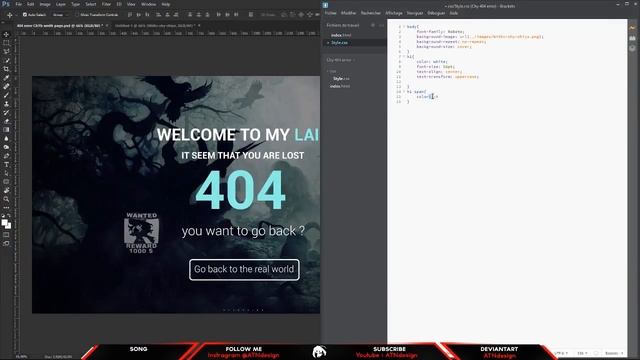Select the Pen tool
Screen dimensions: 640x360
point(6,156)
